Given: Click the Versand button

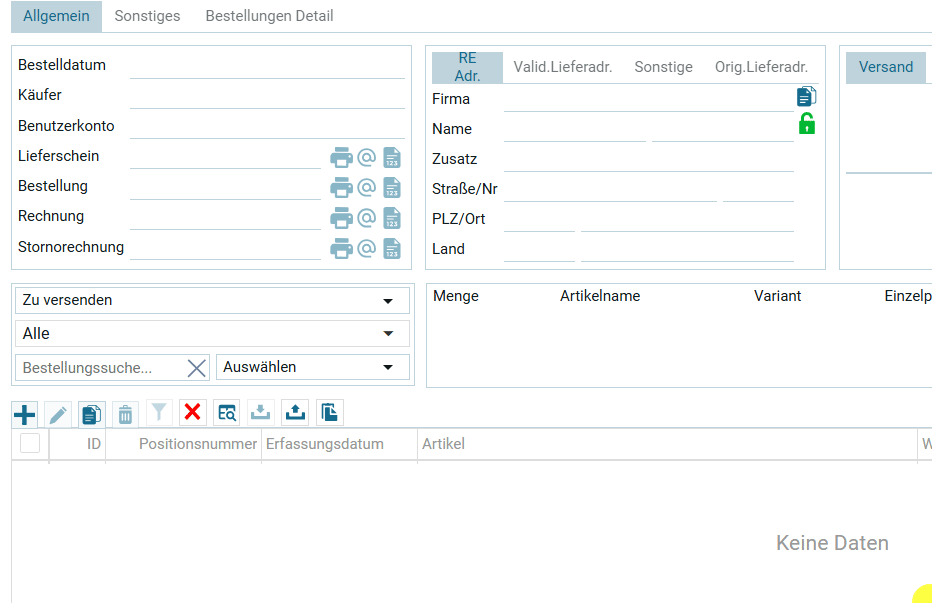Looking at the screenshot, I should click(x=885, y=67).
